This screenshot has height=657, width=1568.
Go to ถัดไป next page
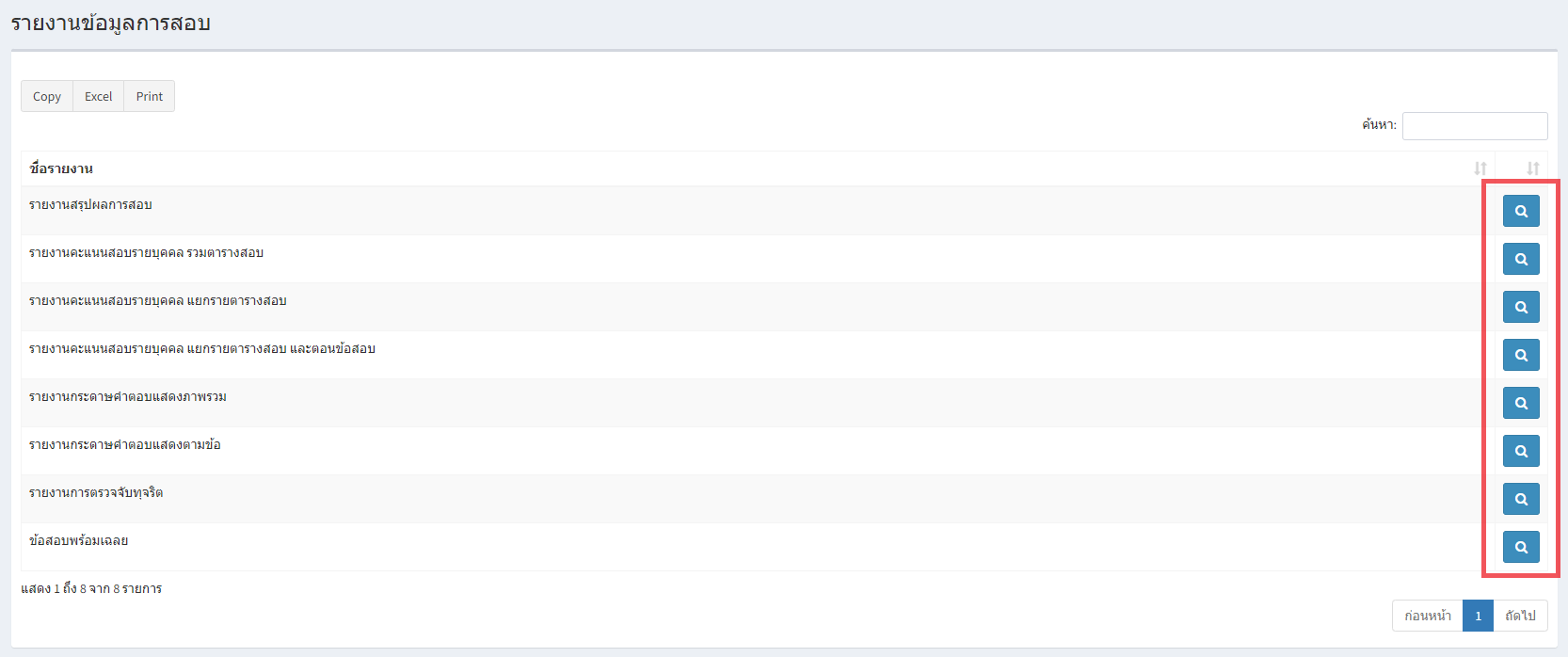pyautogui.click(x=1520, y=616)
